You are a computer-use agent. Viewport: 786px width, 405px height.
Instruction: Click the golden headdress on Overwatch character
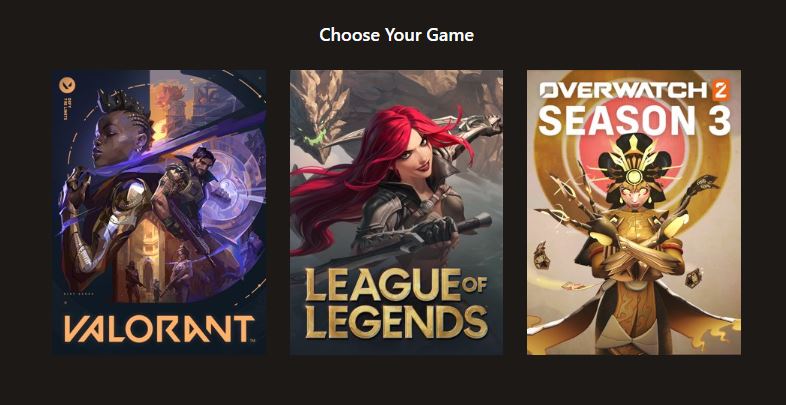[x=634, y=160]
